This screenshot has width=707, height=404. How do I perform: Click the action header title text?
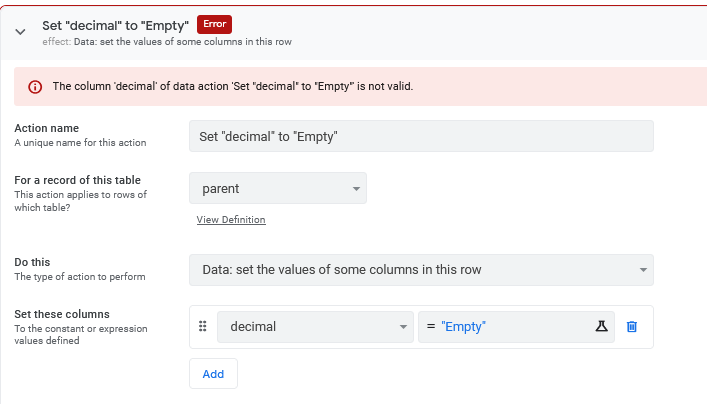pos(115,26)
